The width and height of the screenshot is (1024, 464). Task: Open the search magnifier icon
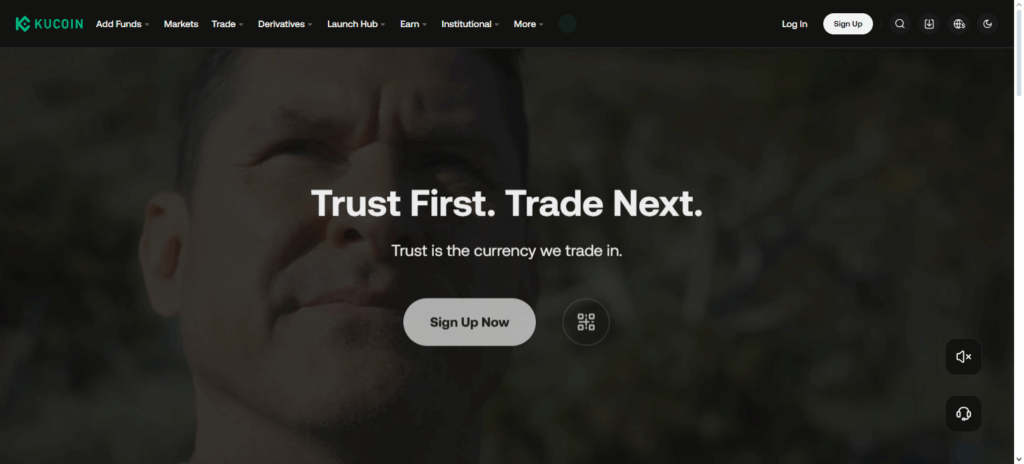(899, 24)
